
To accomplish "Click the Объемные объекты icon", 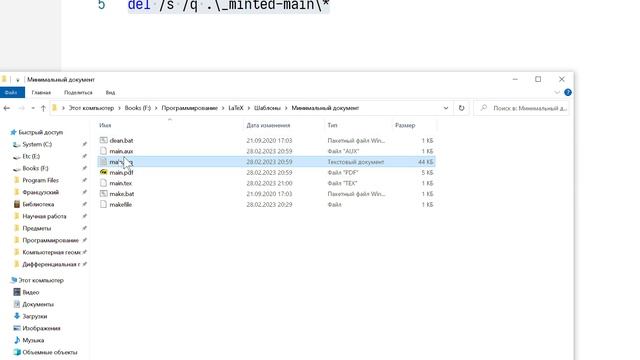I will point(17,352).
